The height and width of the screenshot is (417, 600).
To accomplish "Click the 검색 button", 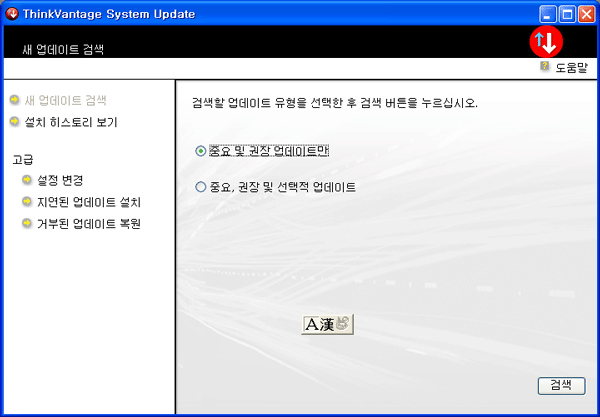I will click(561, 386).
